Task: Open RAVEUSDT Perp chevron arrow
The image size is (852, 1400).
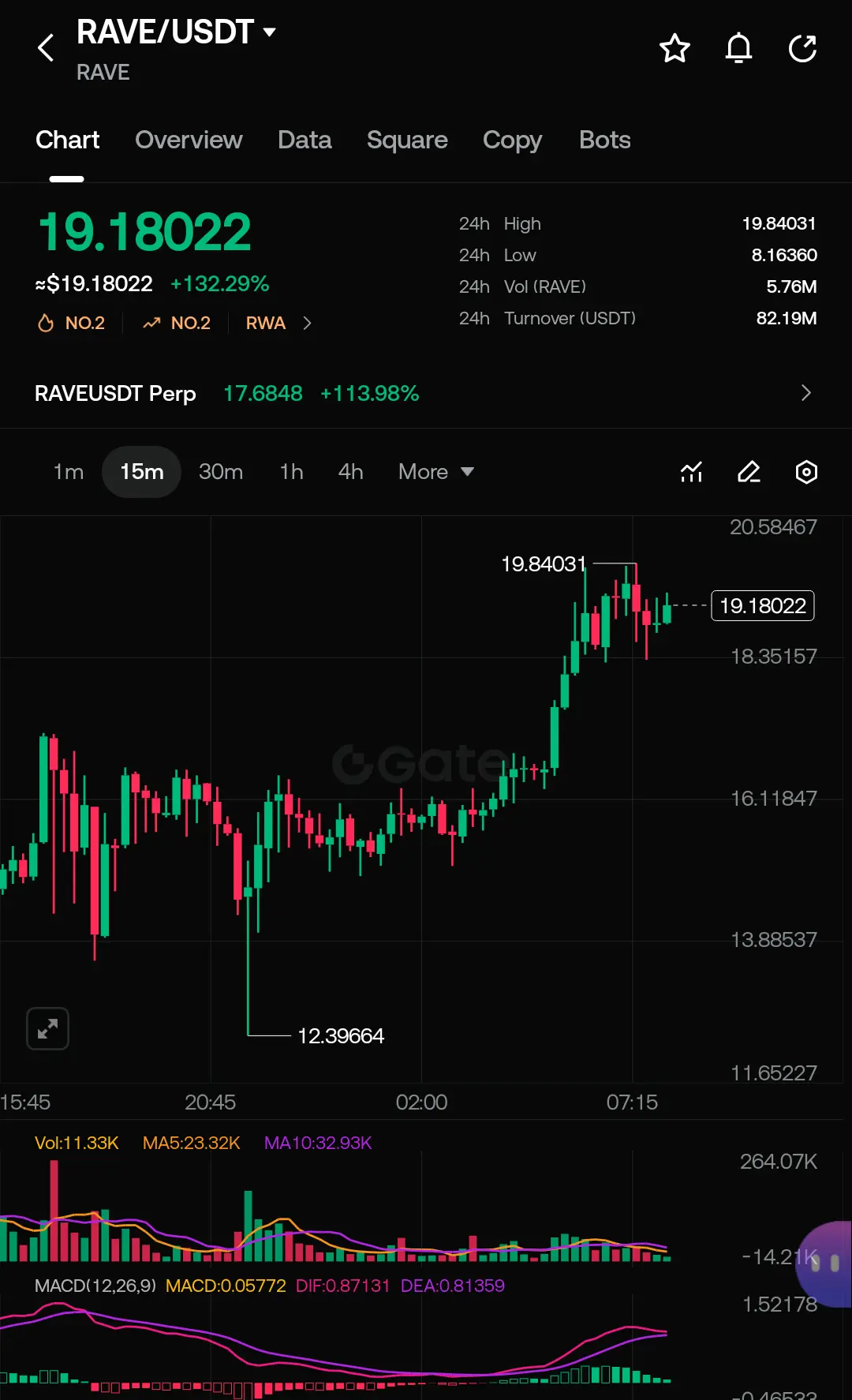Action: pyautogui.click(x=806, y=393)
